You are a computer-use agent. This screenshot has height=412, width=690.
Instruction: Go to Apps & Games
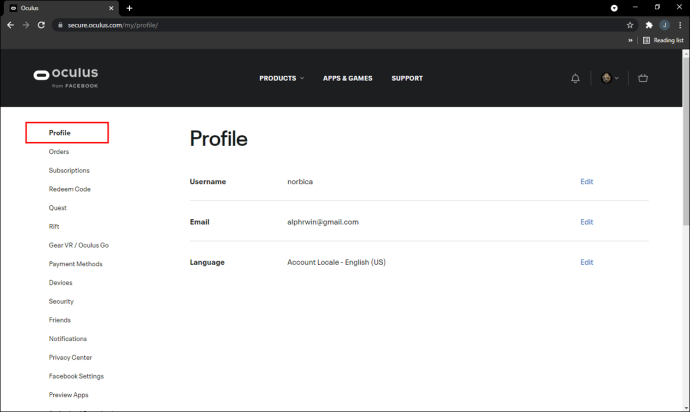pos(348,78)
